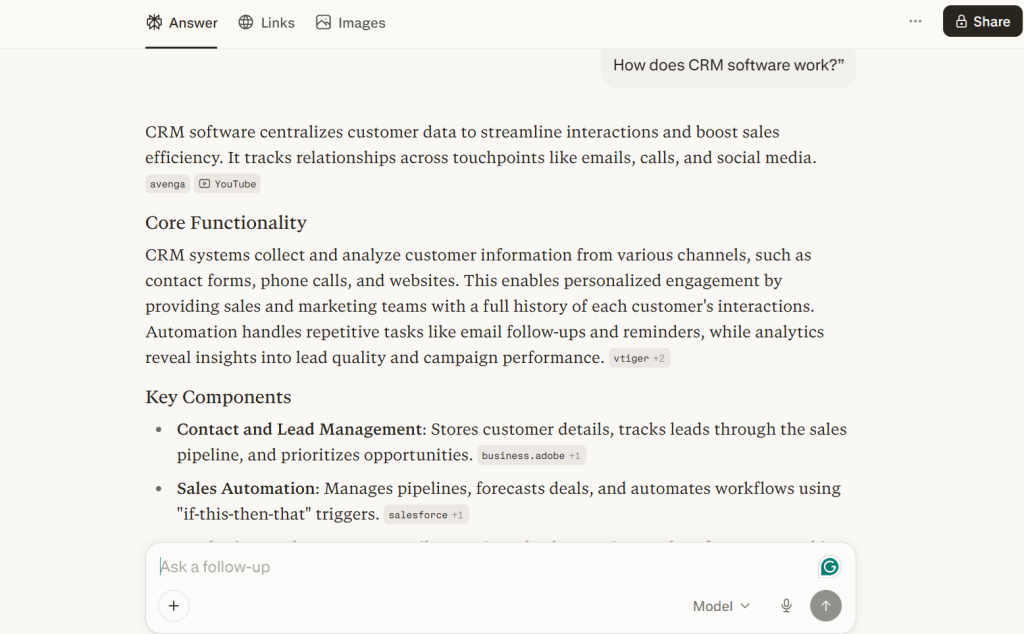Click the Ask a follow-up input field
This screenshot has width=1024, height=634.
(400, 566)
